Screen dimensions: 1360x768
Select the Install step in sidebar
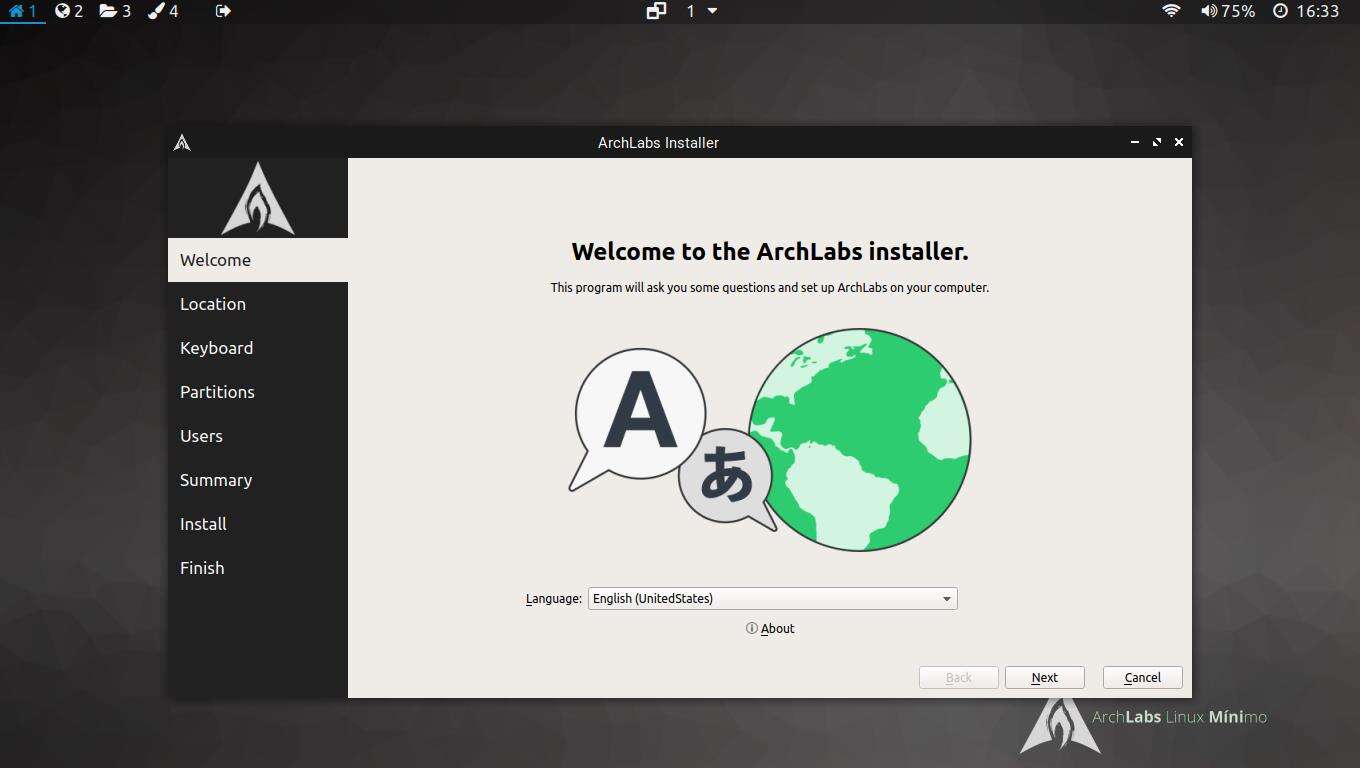[258, 524]
